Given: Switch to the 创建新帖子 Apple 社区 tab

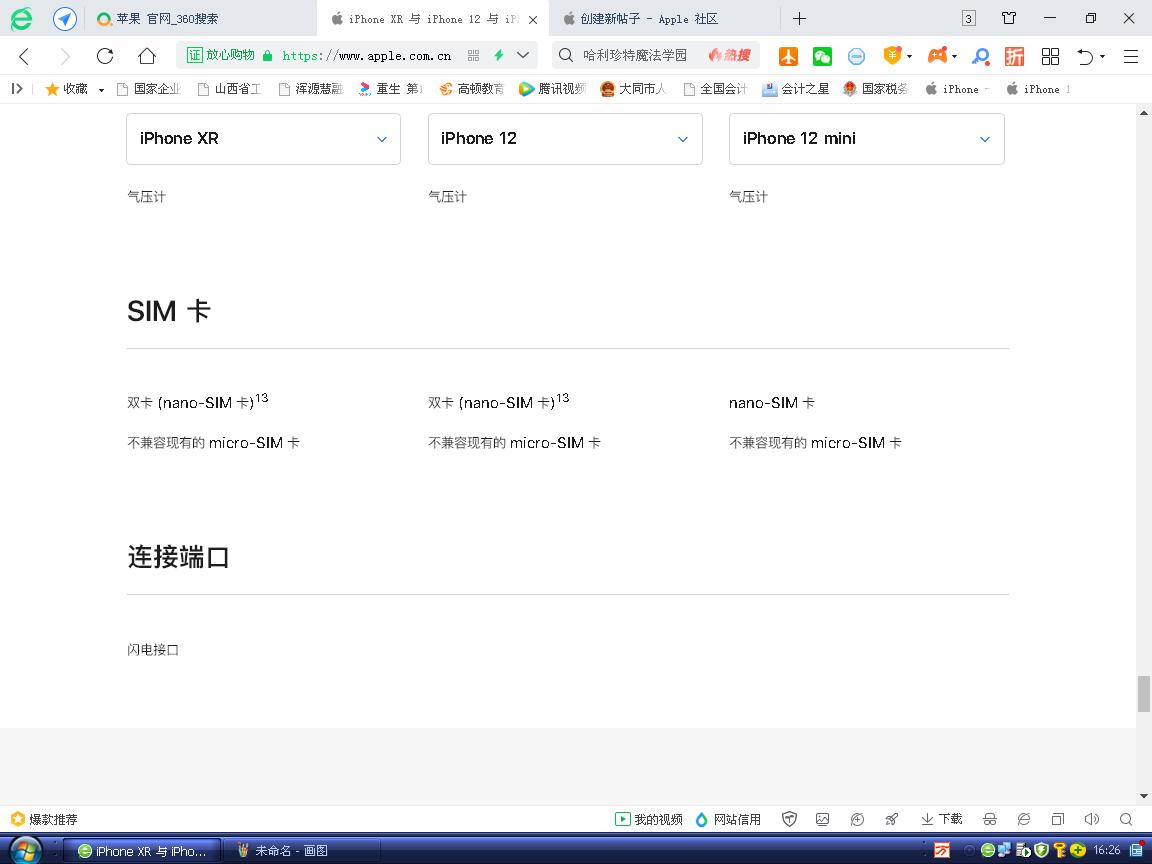Looking at the screenshot, I should 650,19.
